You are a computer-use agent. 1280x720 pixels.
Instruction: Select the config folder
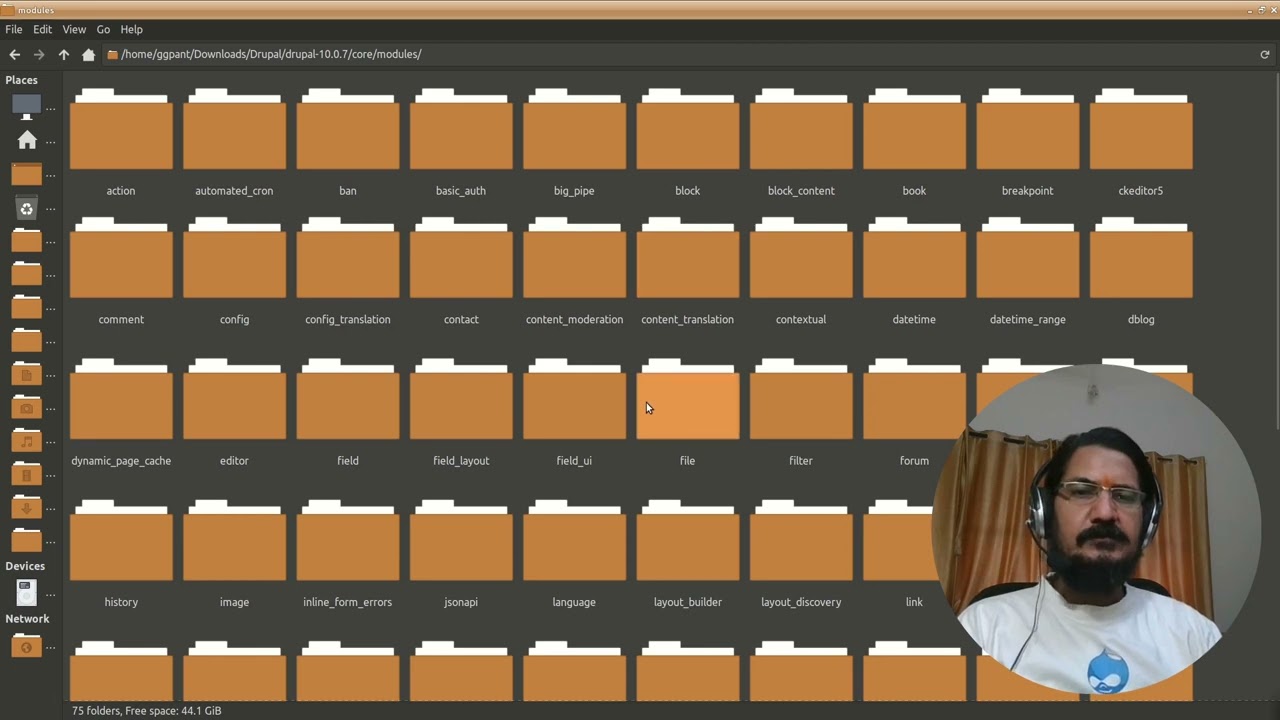pyautogui.click(x=234, y=259)
